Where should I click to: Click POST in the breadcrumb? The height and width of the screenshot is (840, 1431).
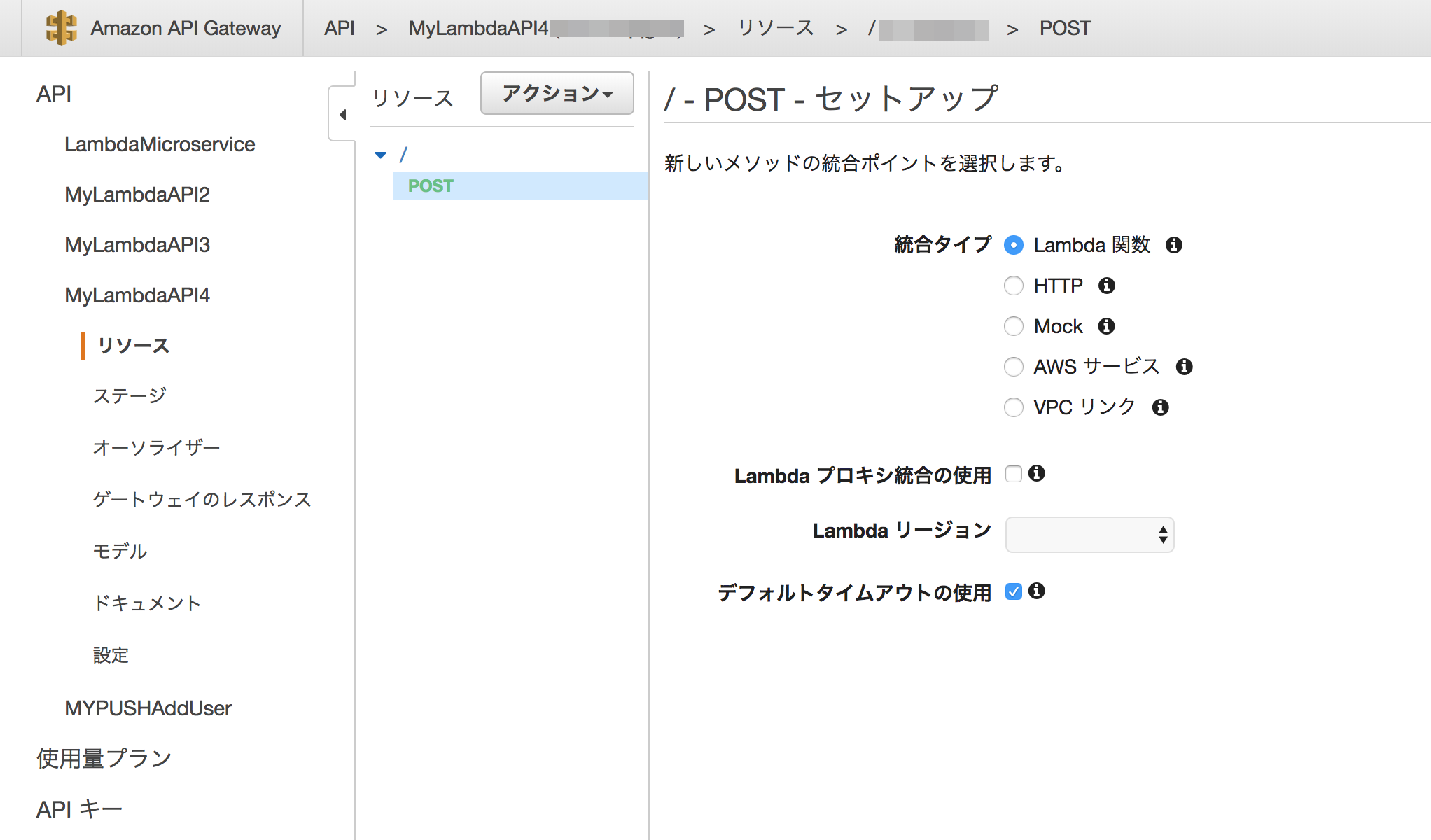pyautogui.click(x=1065, y=28)
